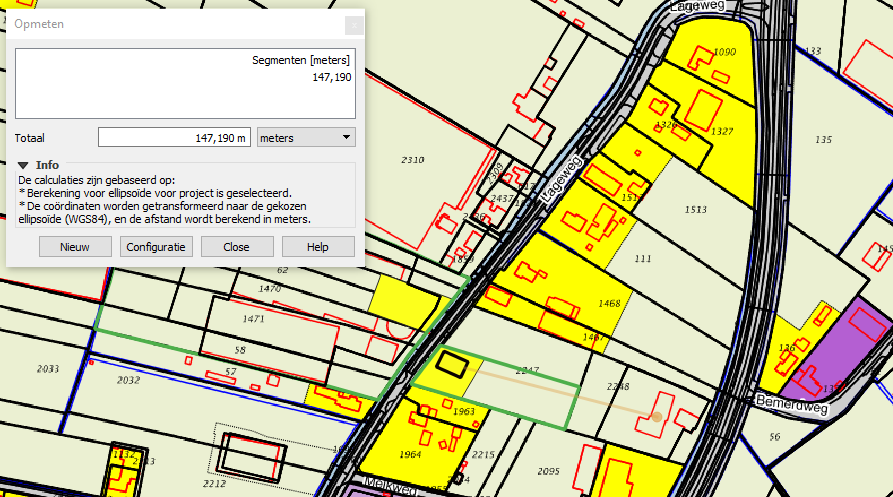Click parcel label 2310 on map
Screen dimensions: 893x497
tap(412, 160)
